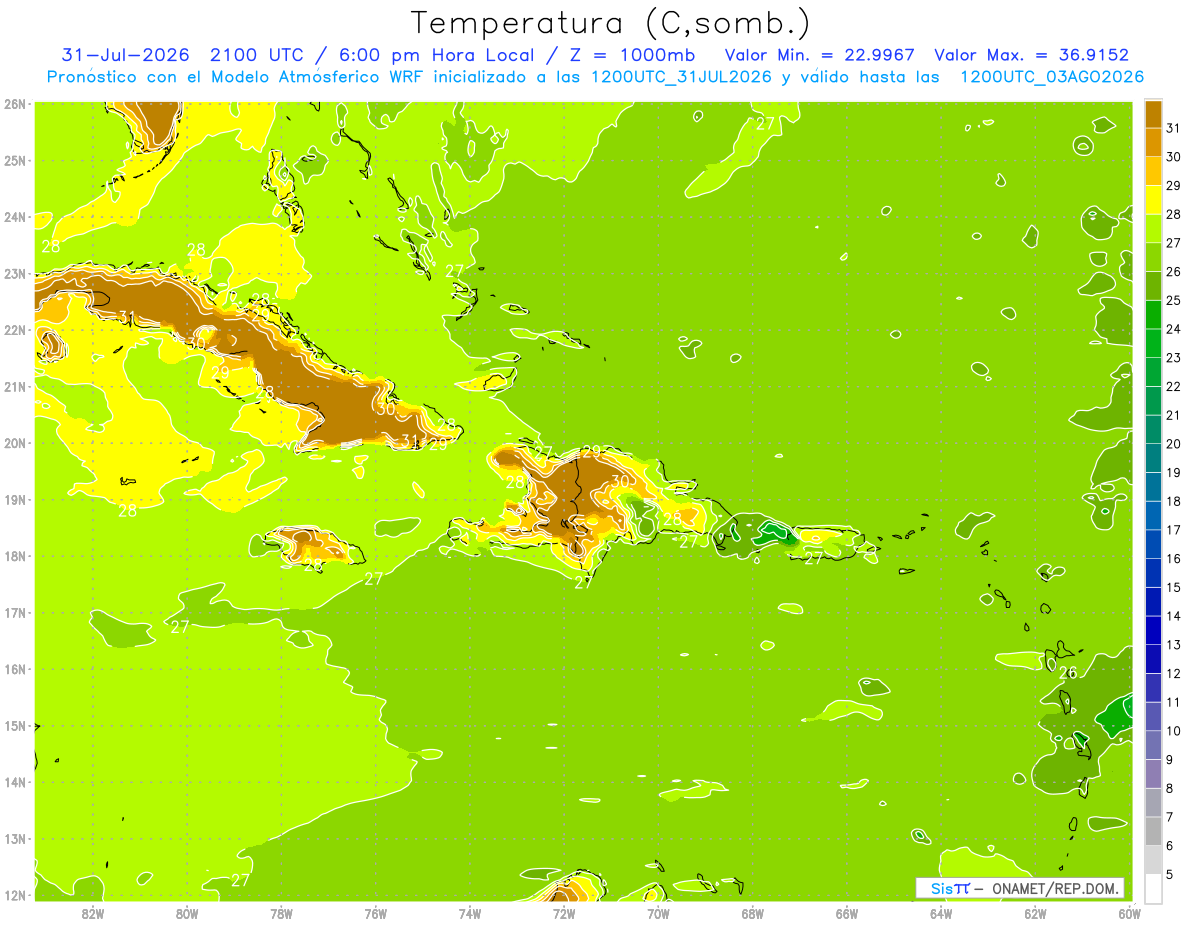Click value 21 in the color legend
The width and height of the screenshot is (1200, 927).
coord(1174,415)
